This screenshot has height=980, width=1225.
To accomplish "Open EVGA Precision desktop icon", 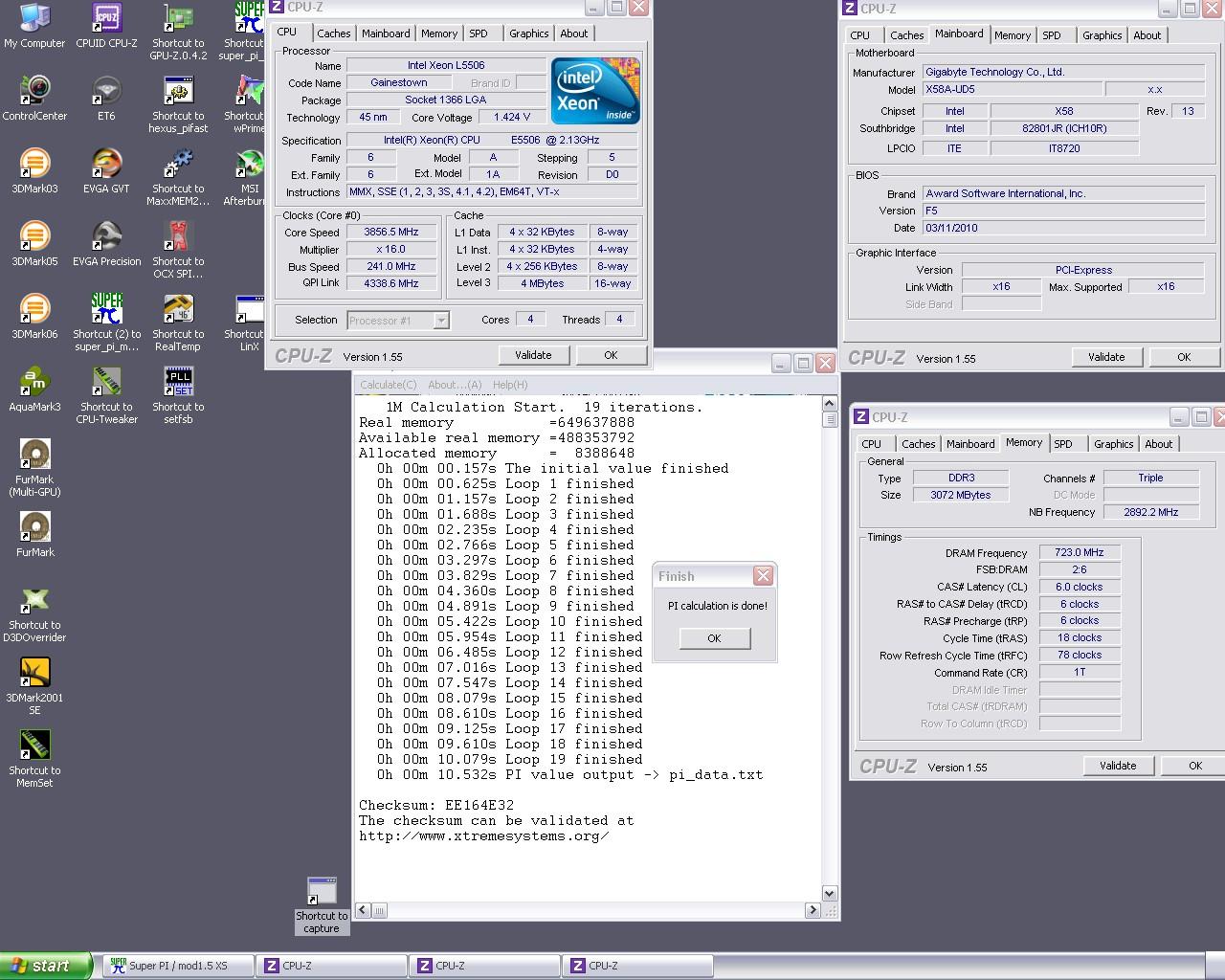I will click(106, 244).
